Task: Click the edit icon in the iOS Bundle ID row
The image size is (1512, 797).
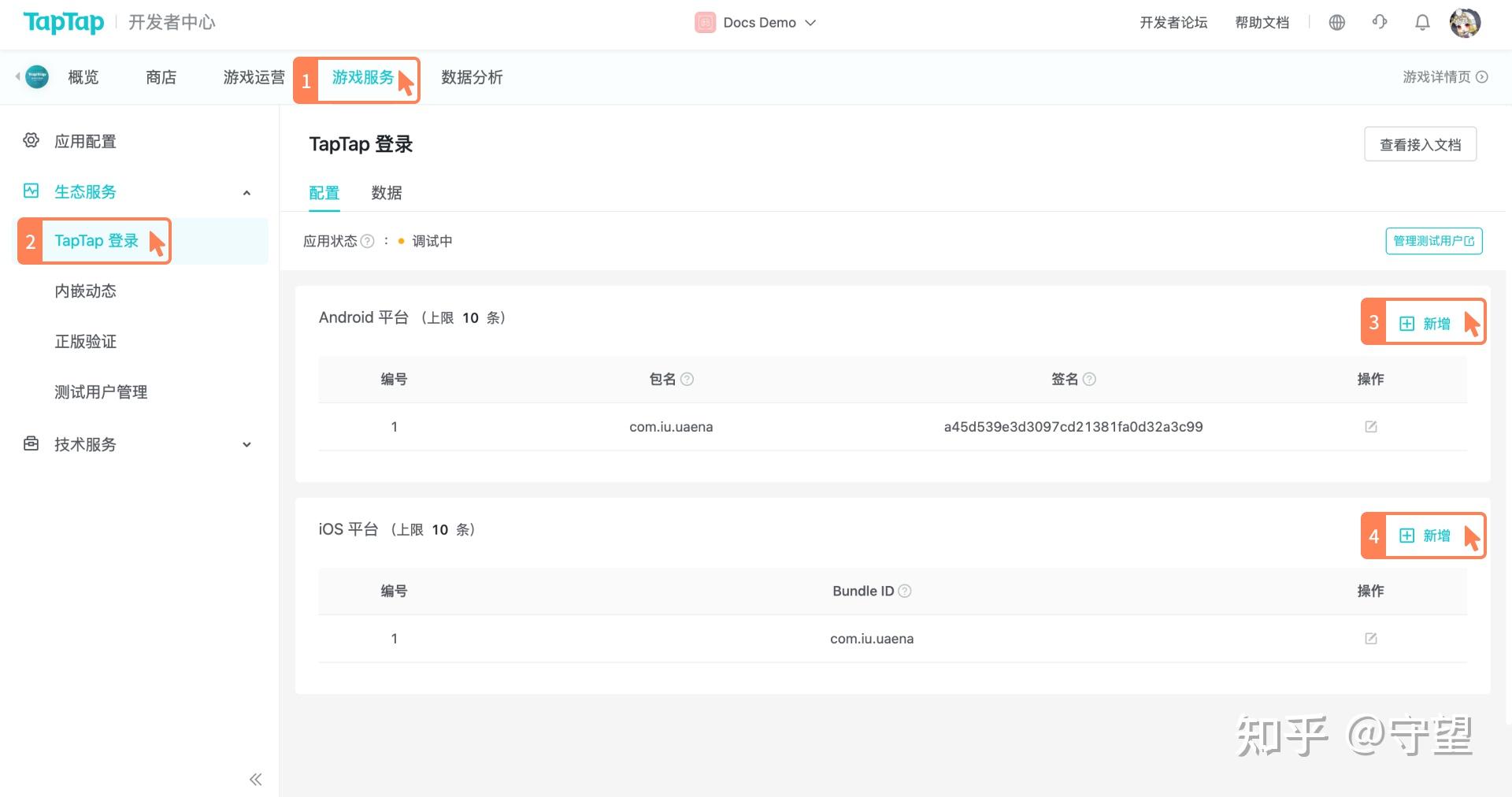Action: pos(1371,638)
